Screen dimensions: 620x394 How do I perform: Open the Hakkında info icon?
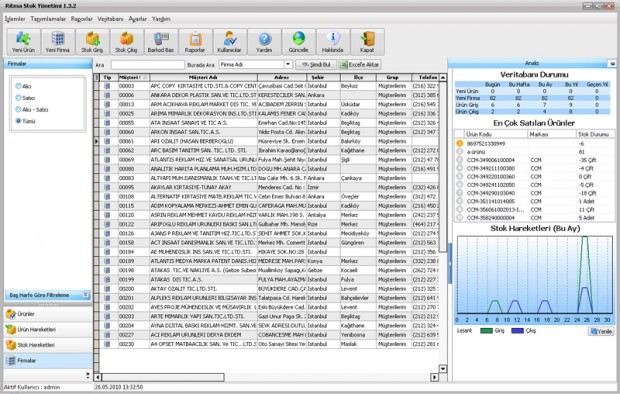[x=333, y=42]
